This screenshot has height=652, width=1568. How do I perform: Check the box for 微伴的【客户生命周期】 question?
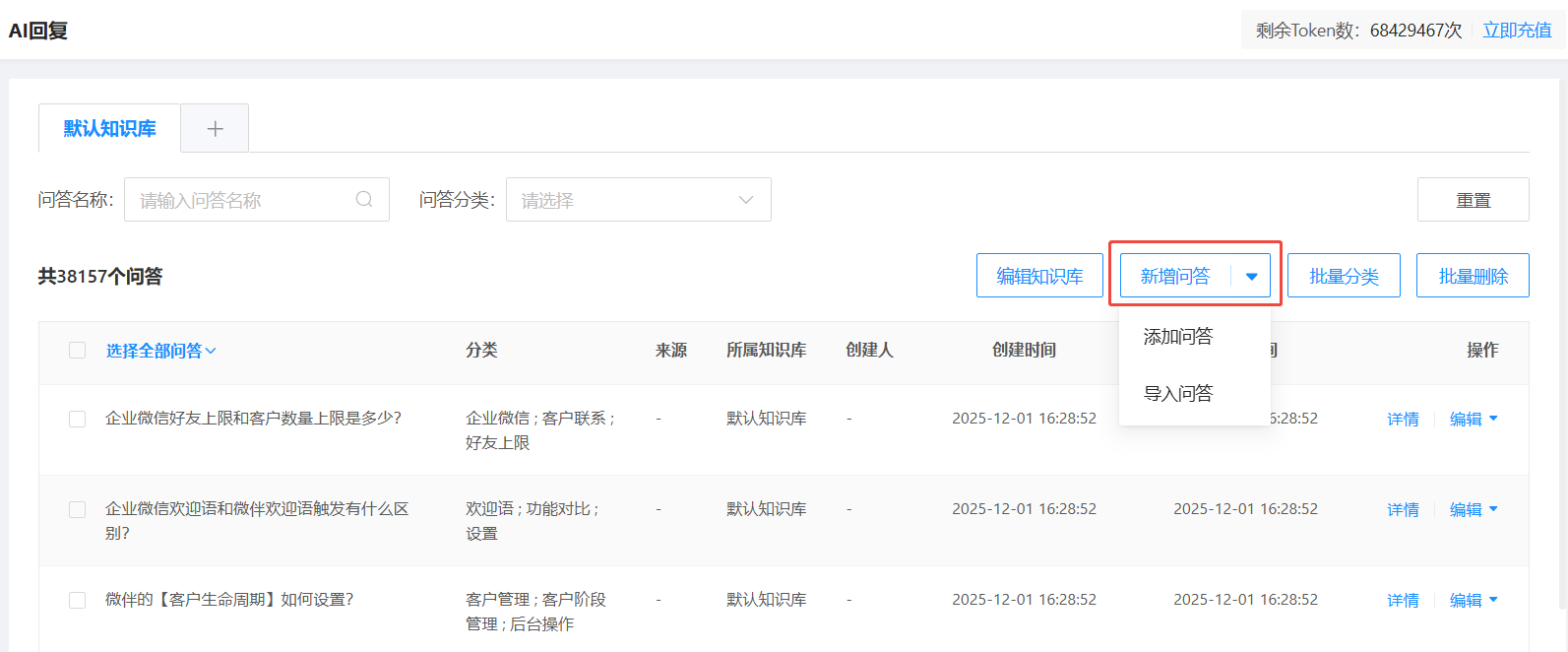(77, 600)
